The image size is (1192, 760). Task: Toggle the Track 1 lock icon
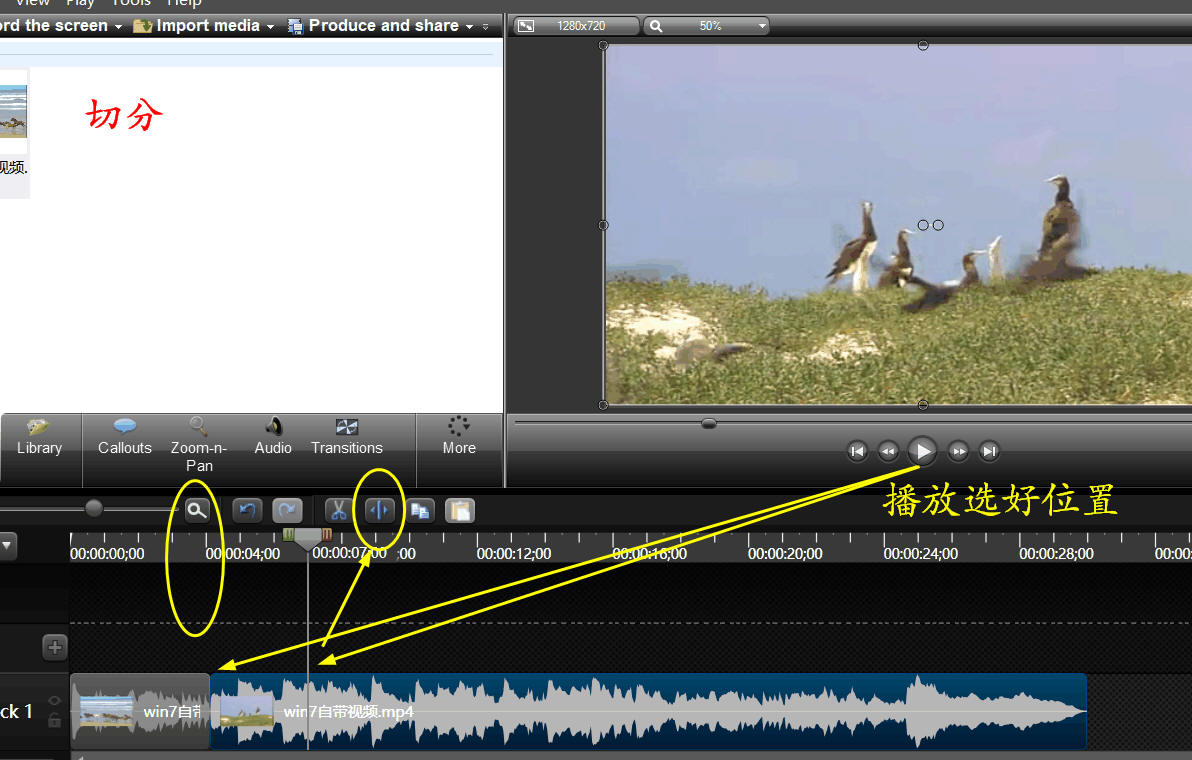pyautogui.click(x=54, y=720)
